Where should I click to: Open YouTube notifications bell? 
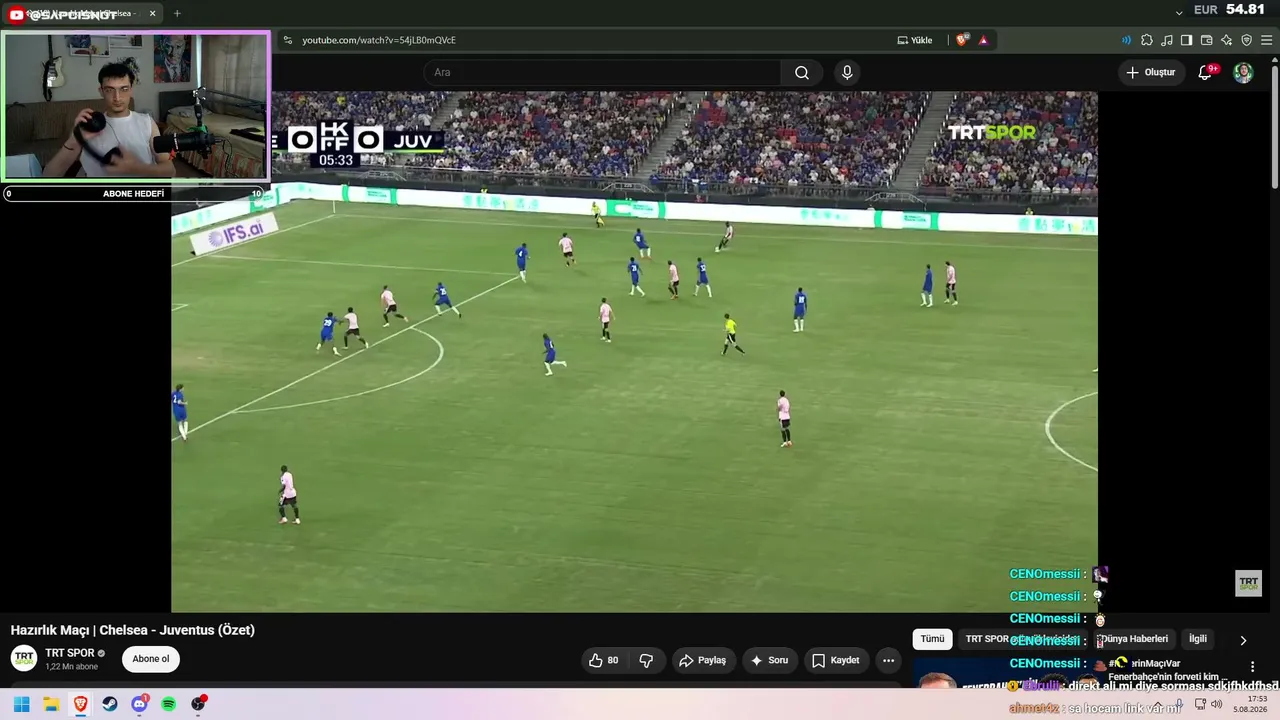click(x=1205, y=72)
